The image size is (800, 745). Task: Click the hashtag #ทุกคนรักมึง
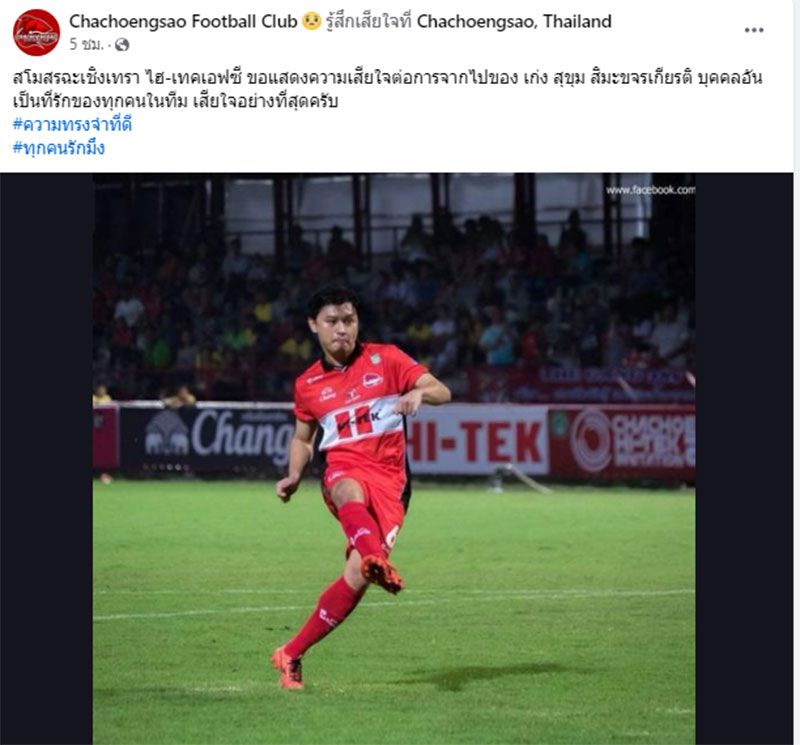pyautogui.click(x=59, y=147)
